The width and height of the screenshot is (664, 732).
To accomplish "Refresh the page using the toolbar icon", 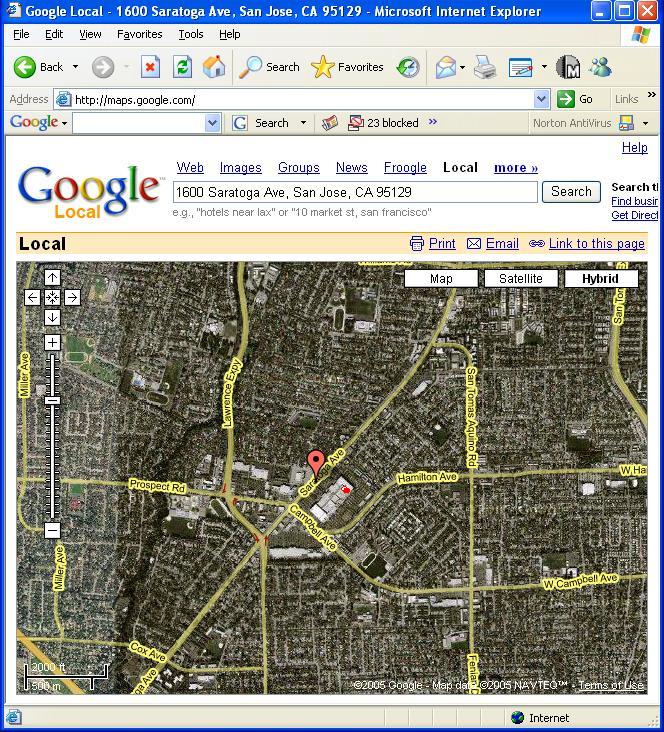I will pyautogui.click(x=182, y=67).
